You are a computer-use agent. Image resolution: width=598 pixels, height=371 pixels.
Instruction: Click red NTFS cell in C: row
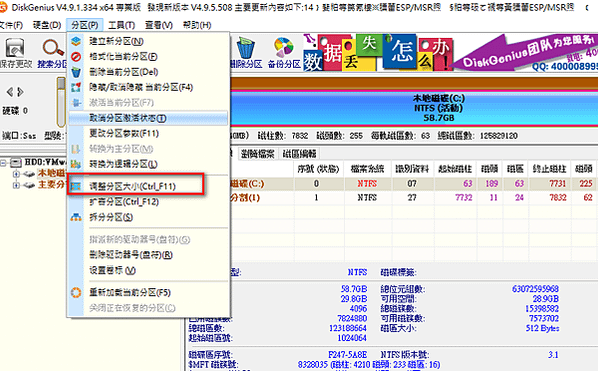coord(367,184)
